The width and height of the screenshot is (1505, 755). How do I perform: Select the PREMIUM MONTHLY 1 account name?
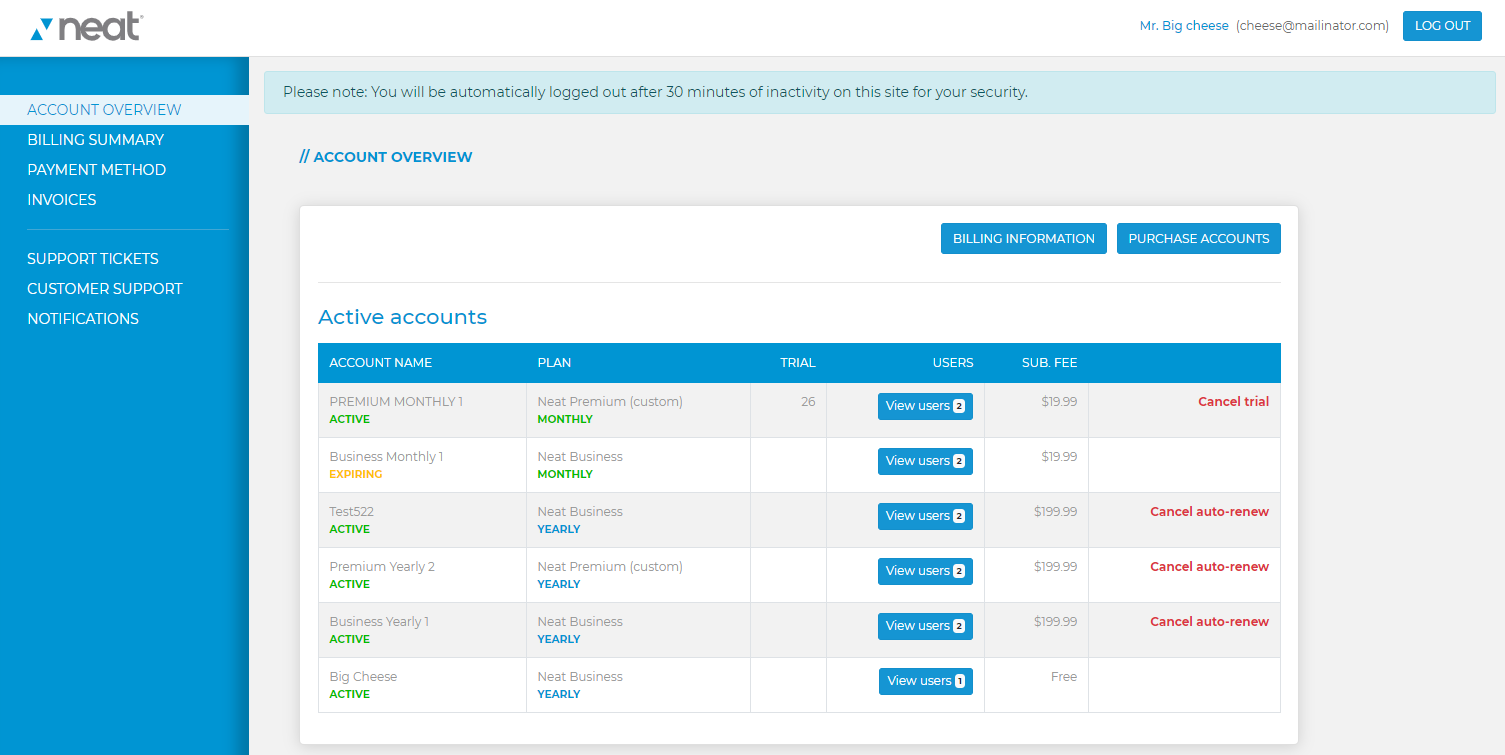(x=396, y=402)
